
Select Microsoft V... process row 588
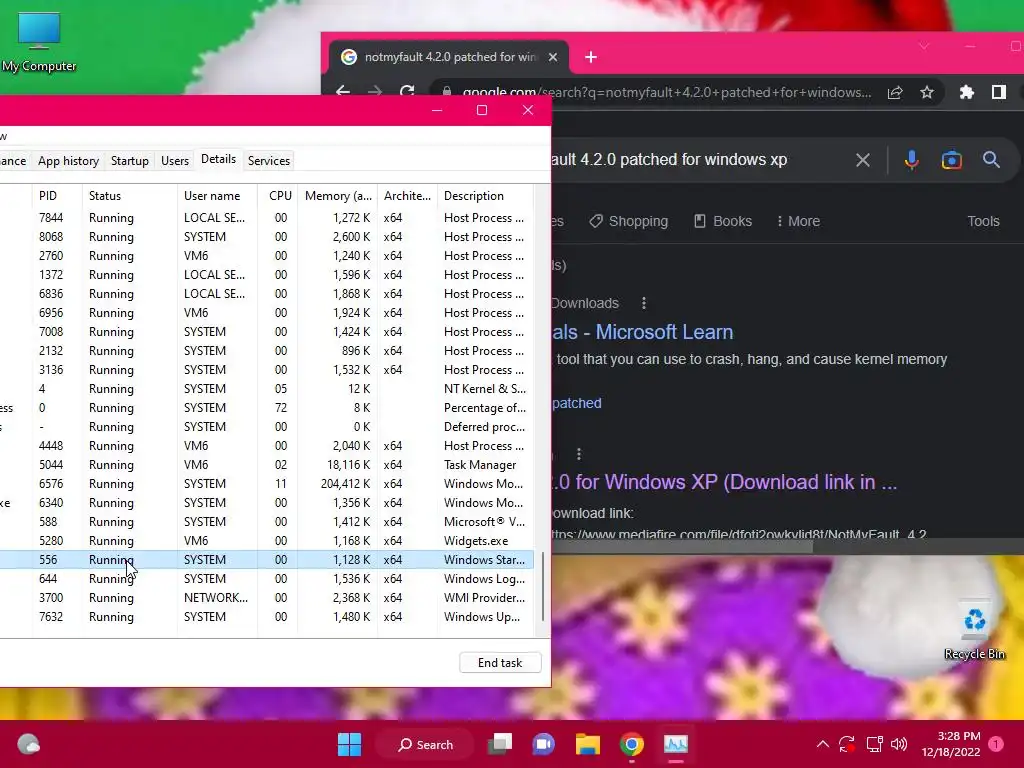(x=266, y=522)
